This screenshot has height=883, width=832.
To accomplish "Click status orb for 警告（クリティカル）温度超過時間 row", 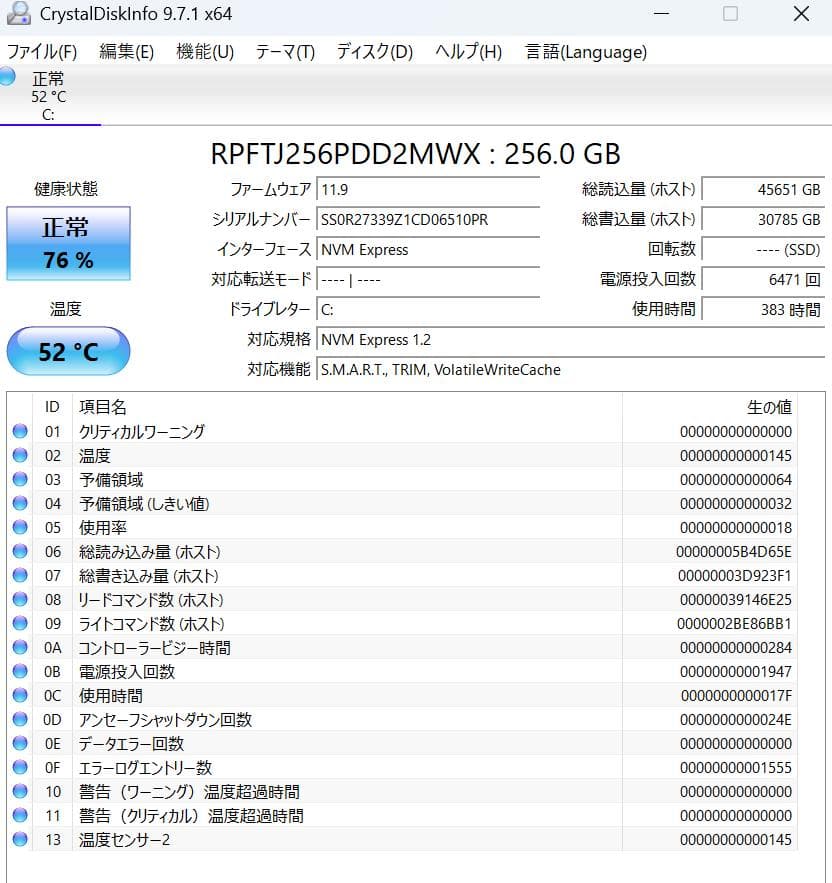I will tap(20, 815).
